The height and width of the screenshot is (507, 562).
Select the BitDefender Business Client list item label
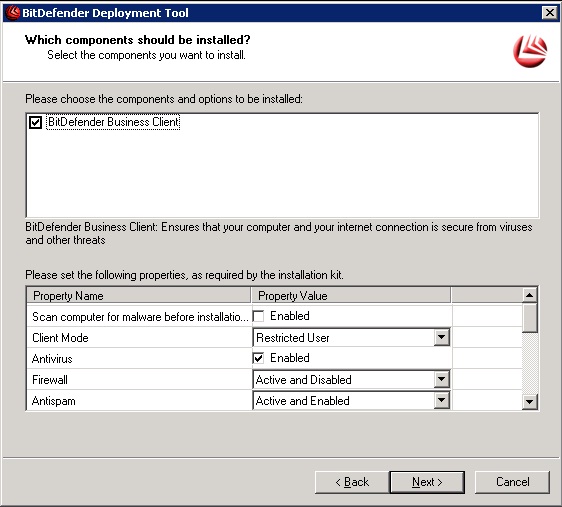coord(113,122)
